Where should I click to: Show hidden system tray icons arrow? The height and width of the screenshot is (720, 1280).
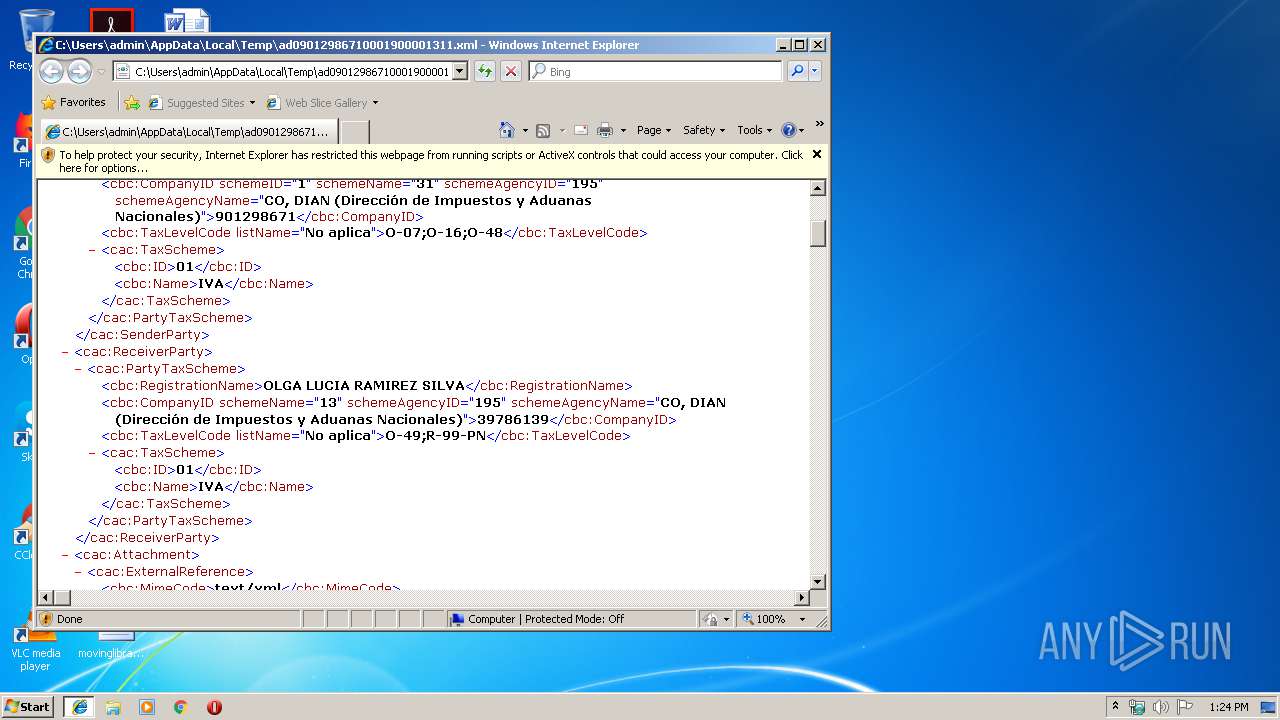1116,706
